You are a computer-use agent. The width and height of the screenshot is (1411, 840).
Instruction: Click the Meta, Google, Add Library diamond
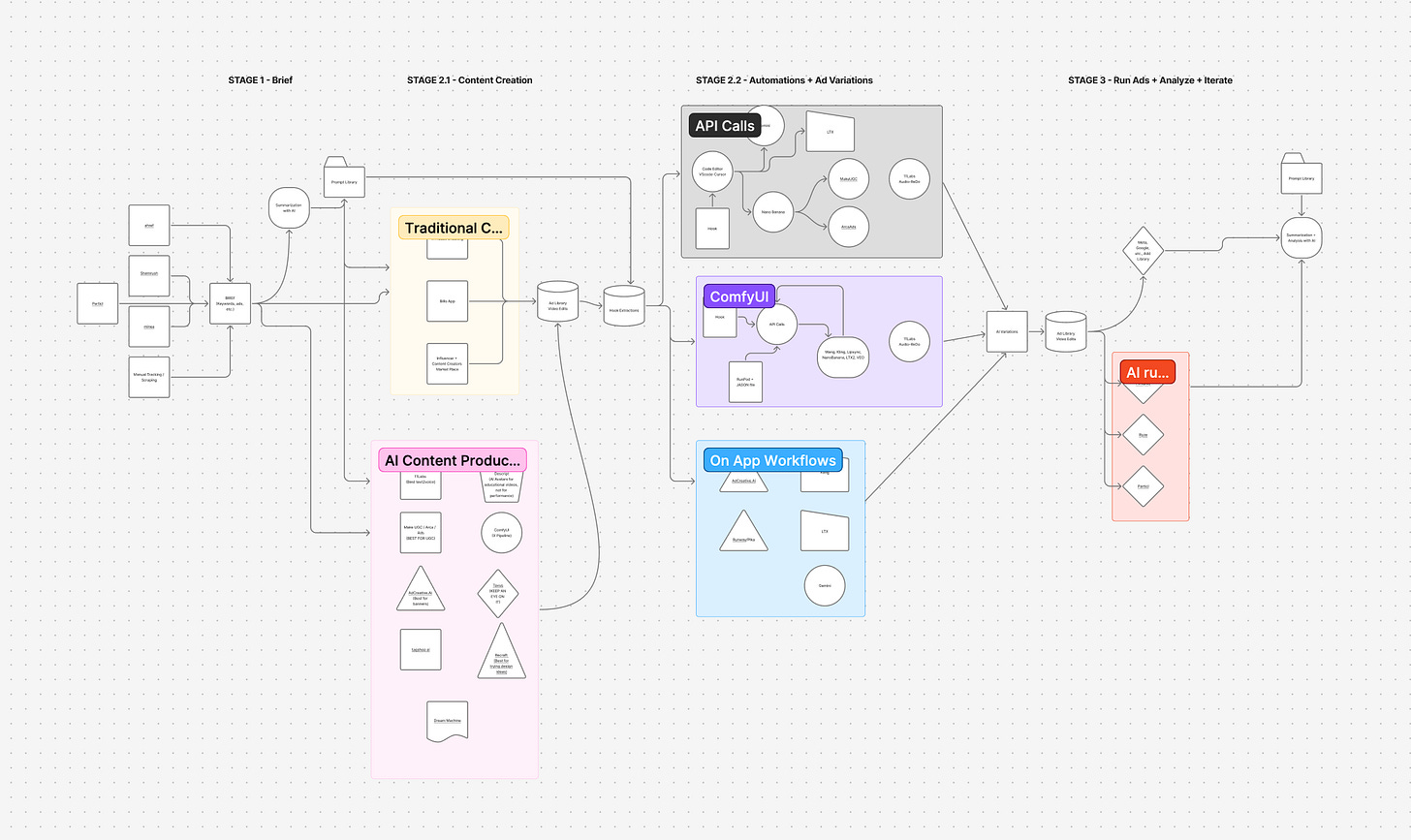pos(1143,248)
